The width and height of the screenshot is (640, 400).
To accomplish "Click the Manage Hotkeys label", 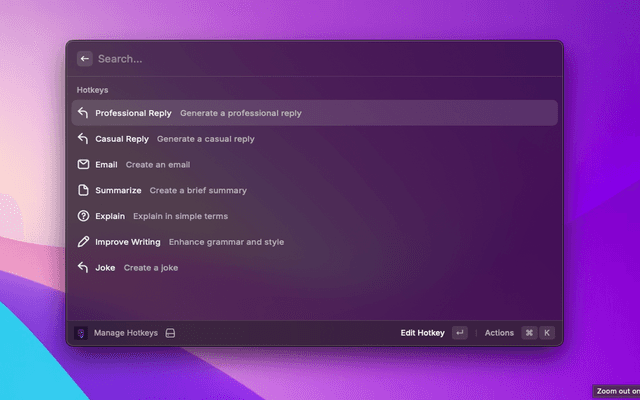I will point(125,333).
